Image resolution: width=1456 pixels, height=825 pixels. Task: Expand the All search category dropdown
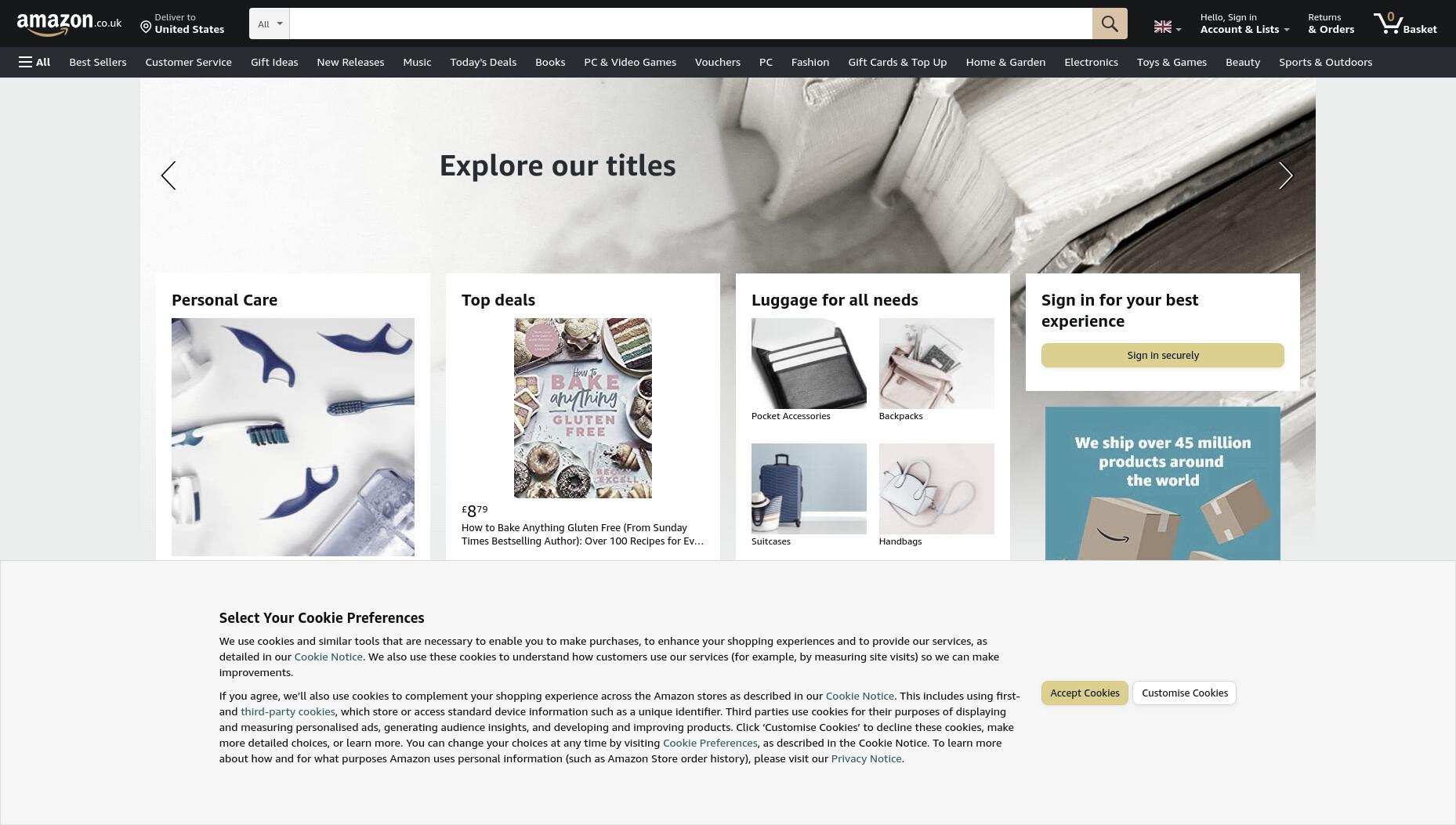pos(270,24)
